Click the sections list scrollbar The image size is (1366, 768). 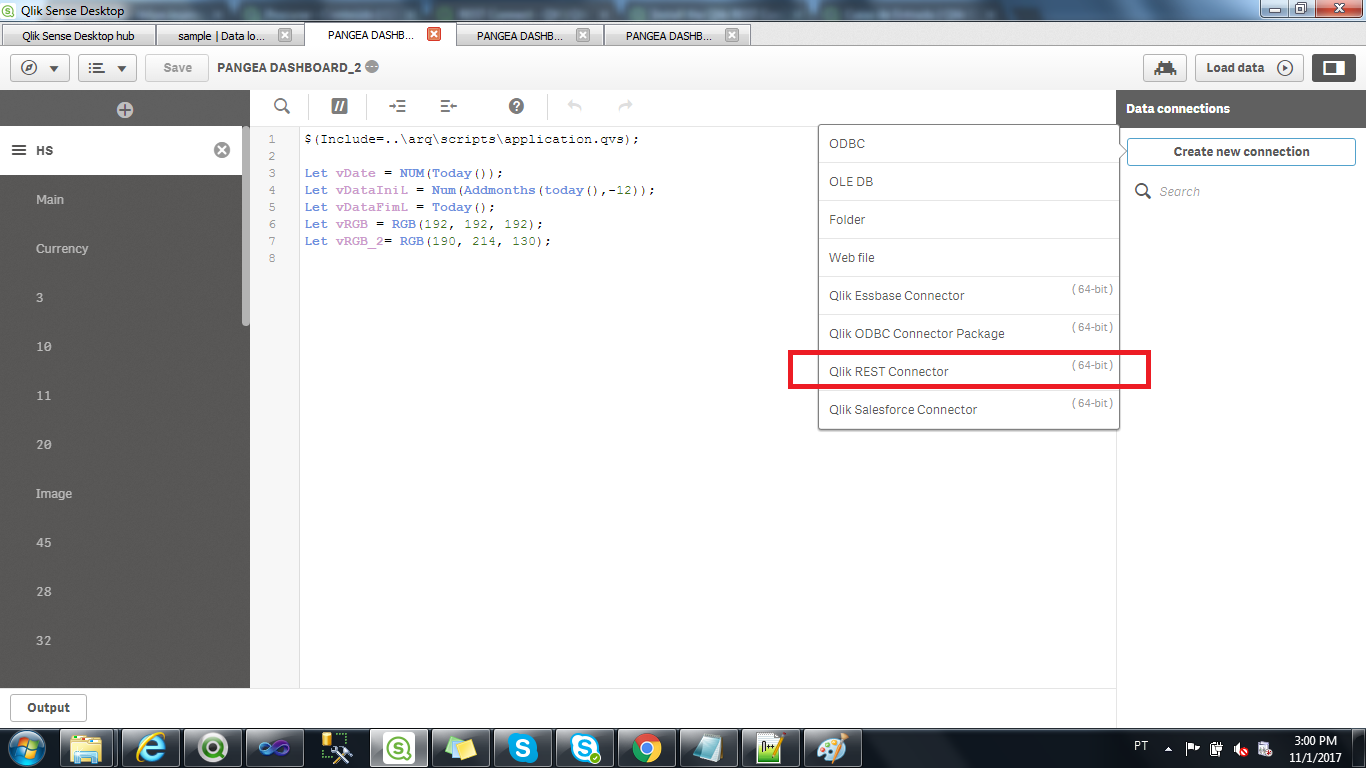[x=246, y=225]
